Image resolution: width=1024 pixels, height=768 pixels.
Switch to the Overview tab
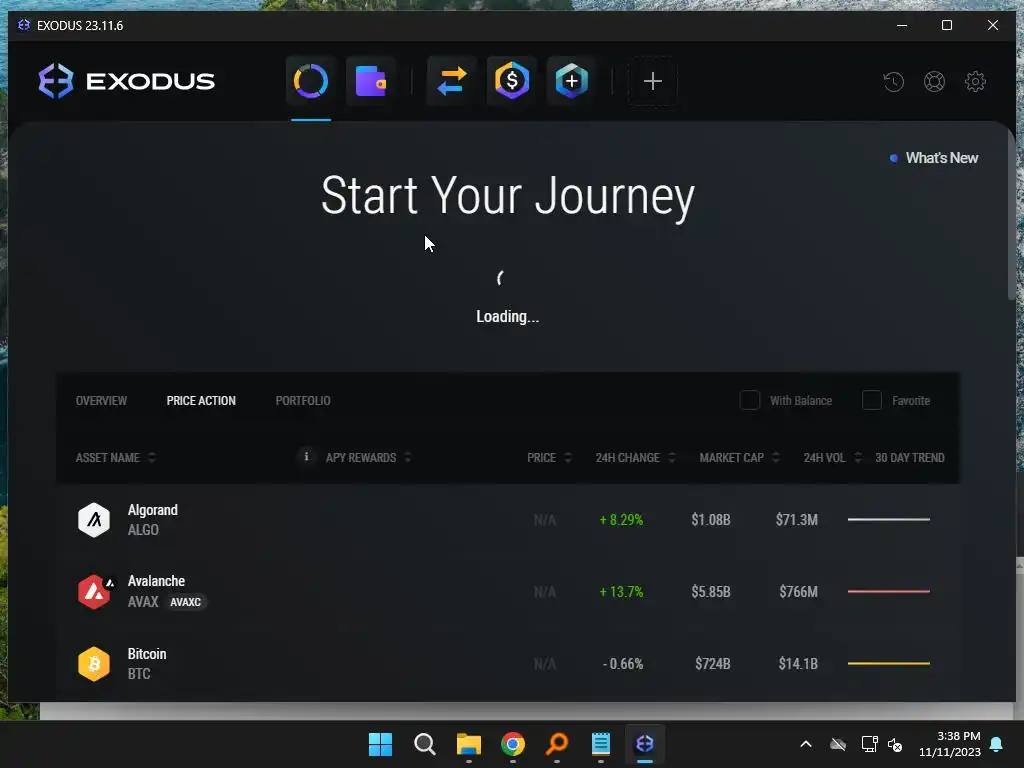point(101,400)
